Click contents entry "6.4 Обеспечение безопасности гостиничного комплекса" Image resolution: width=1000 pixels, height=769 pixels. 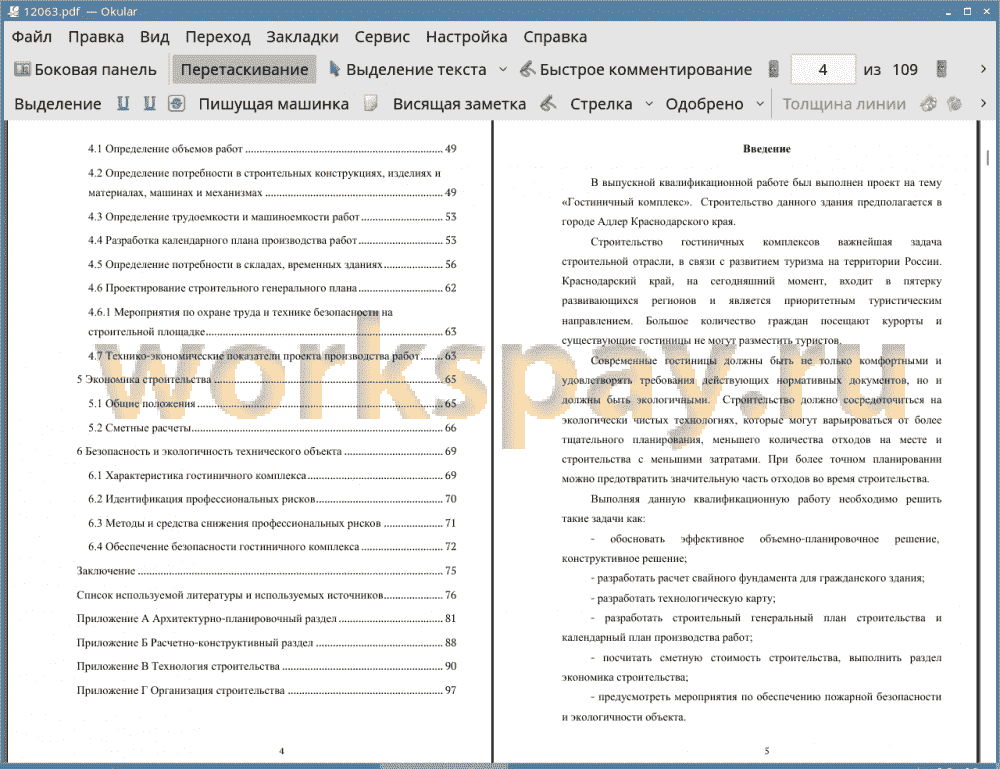pyautogui.click(x=272, y=546)
